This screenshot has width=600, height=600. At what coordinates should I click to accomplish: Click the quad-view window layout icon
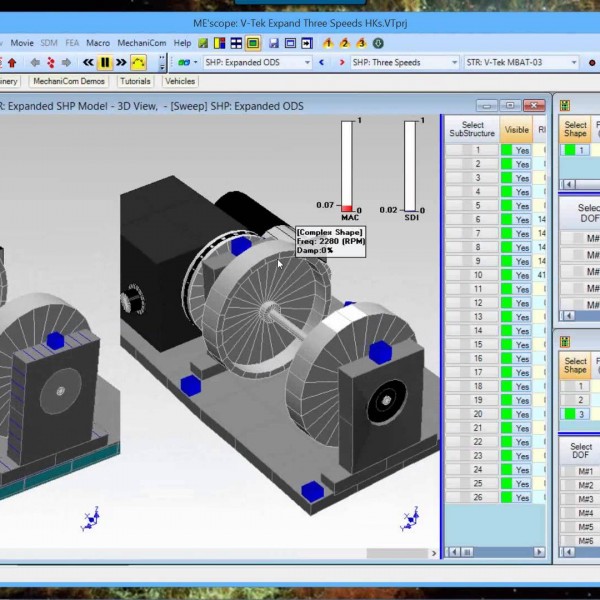237,44
